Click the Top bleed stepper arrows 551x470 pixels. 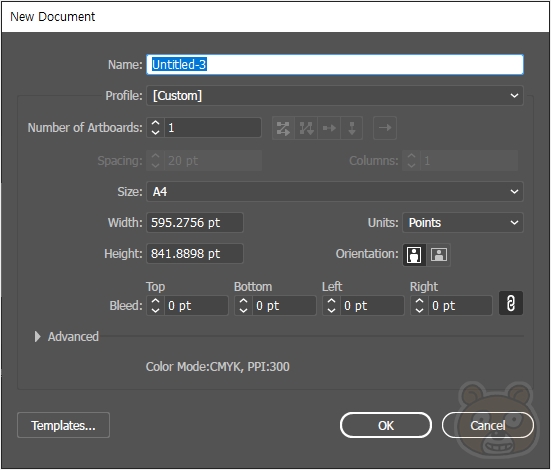[x=155, y=305]
